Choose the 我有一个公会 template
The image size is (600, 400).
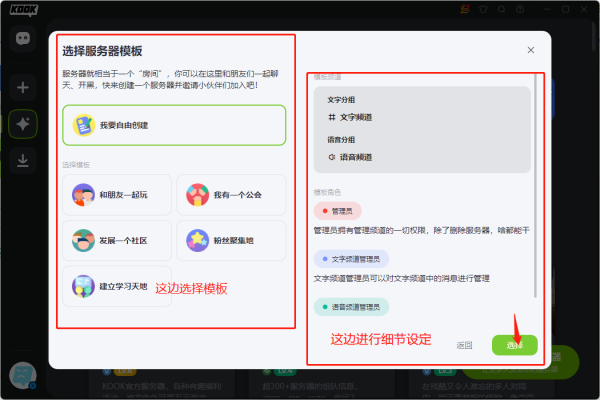tap(231, 195)
